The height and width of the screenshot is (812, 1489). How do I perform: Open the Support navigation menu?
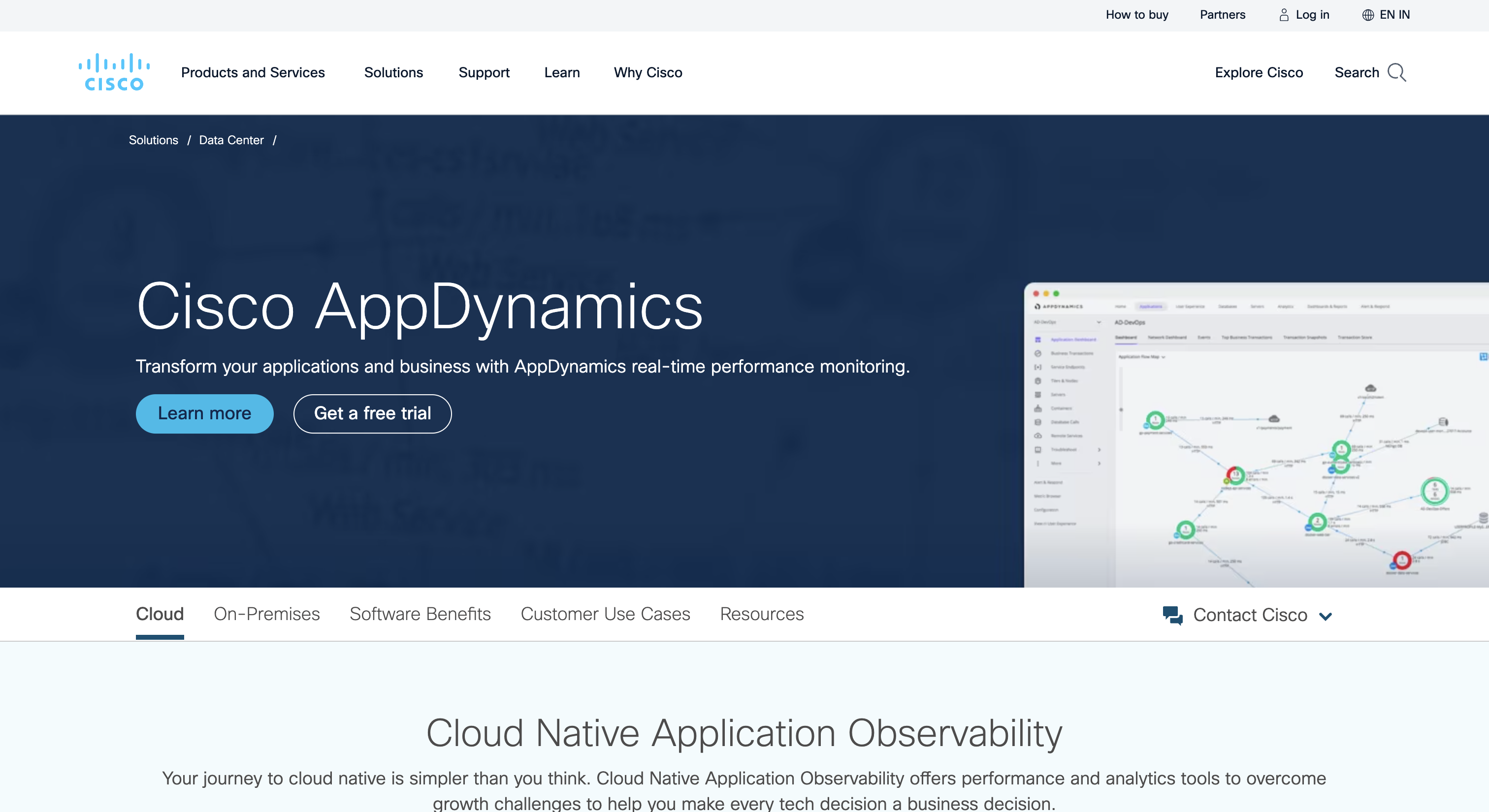(x=484, y=73)
